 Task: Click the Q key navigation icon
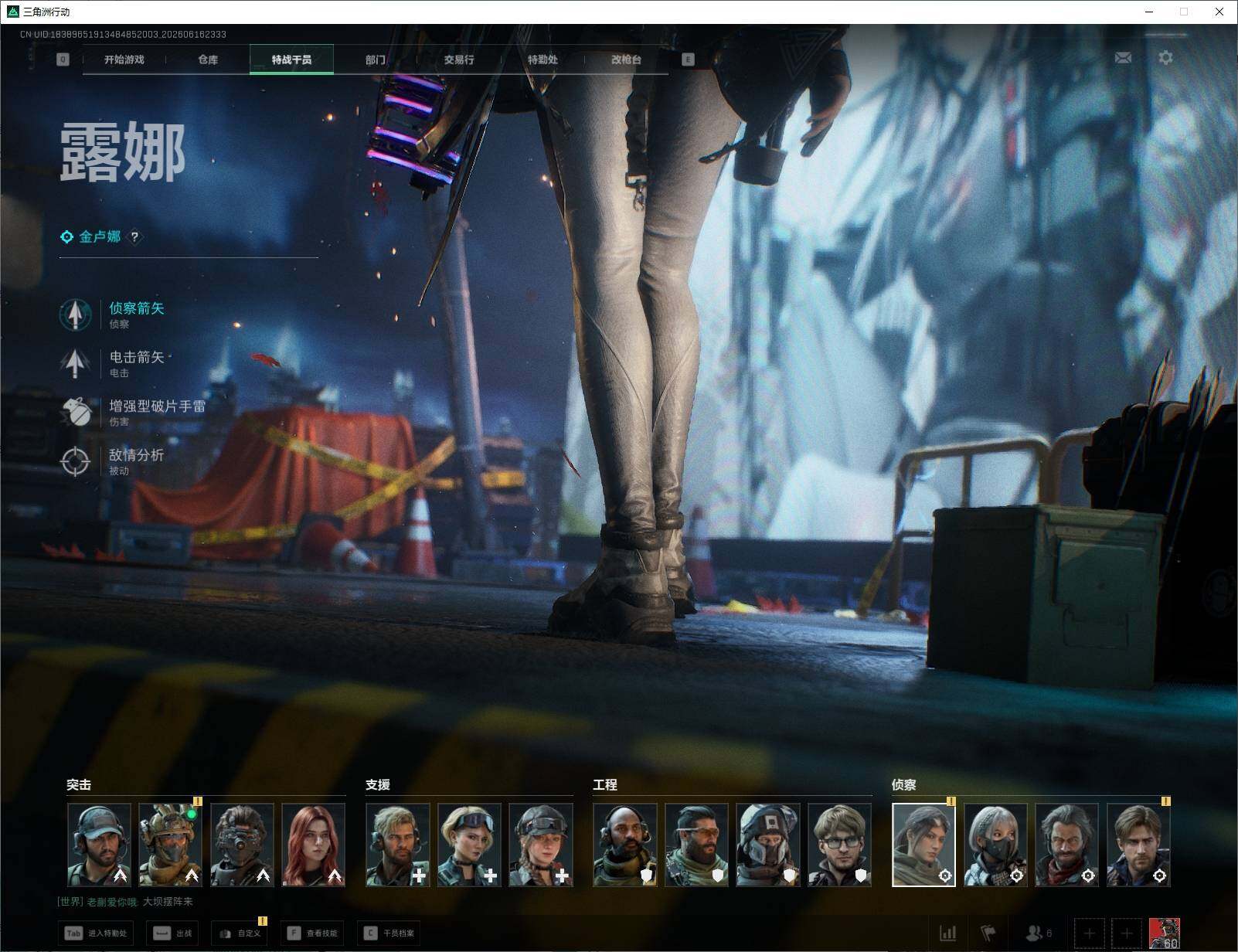click(63, 59)
